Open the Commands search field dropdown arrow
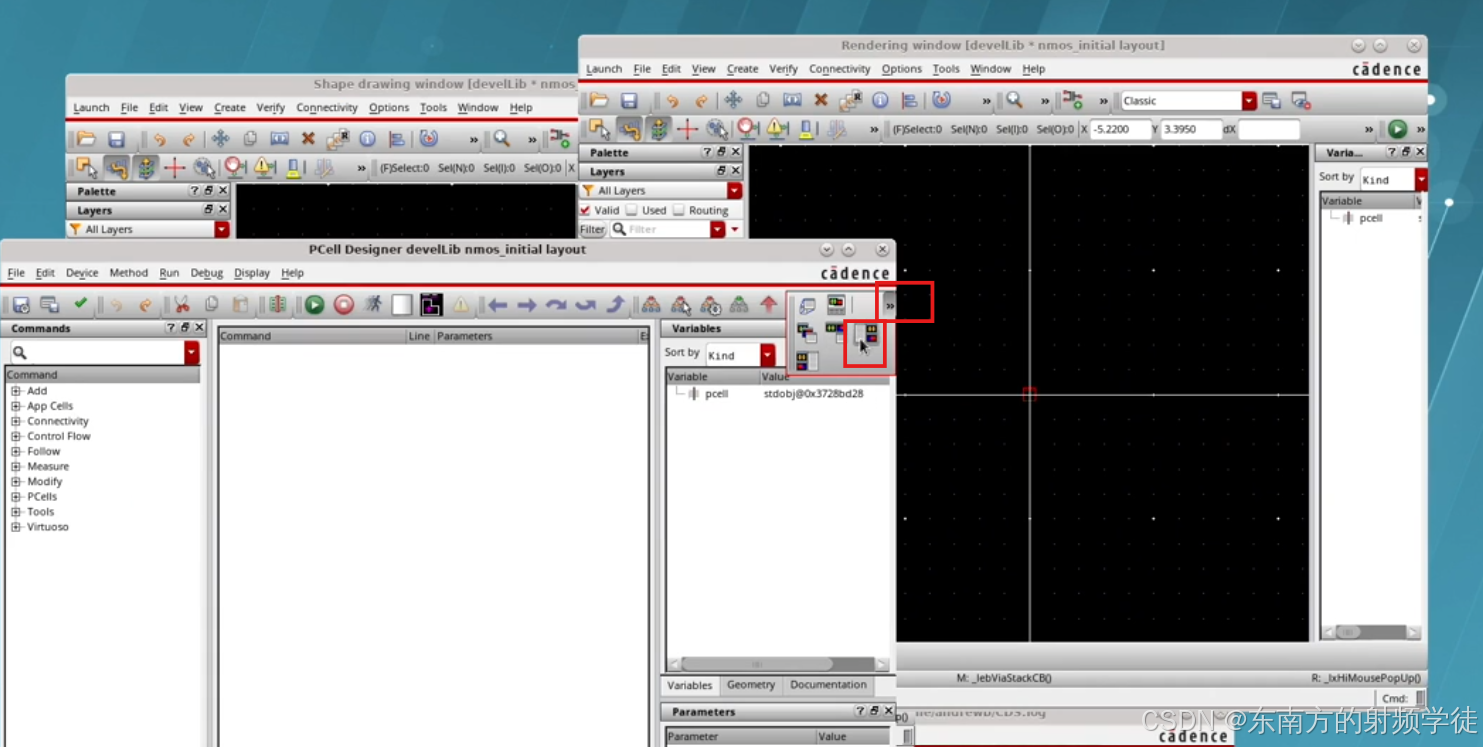The height and width of the screenshot is (747, 1483). click(191, 353)
